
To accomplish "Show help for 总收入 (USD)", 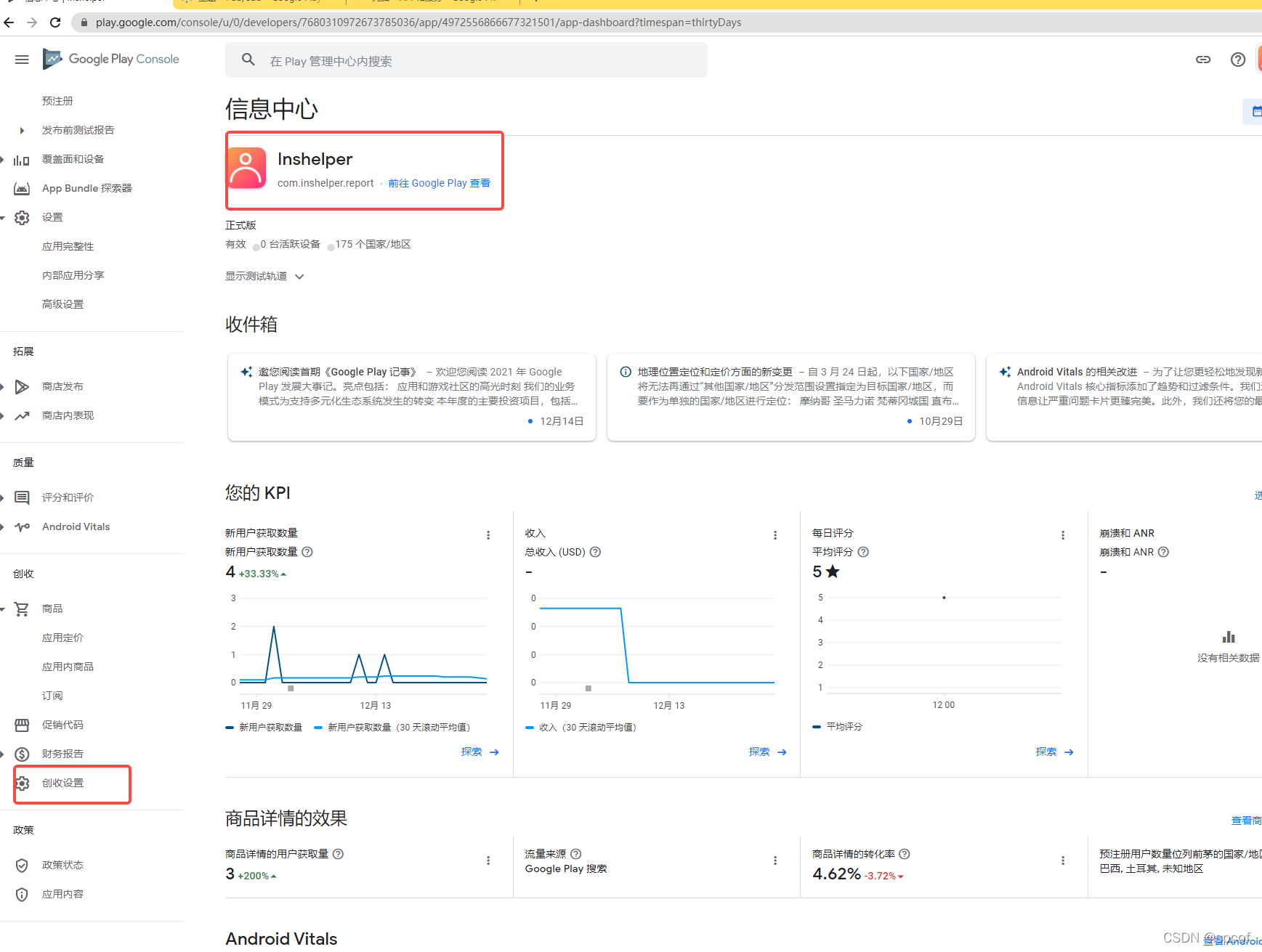I will coord(595,552).
